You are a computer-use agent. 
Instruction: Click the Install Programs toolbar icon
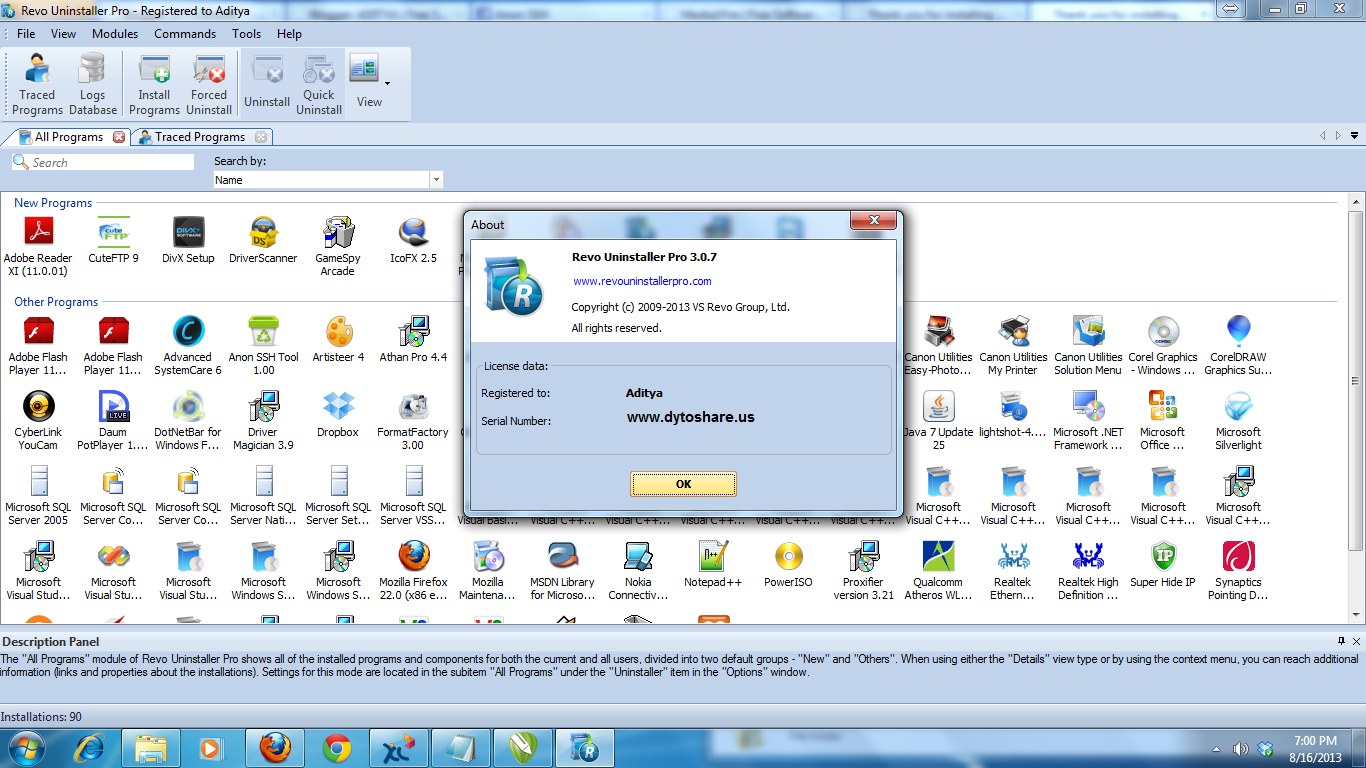(x=154, y=84)
